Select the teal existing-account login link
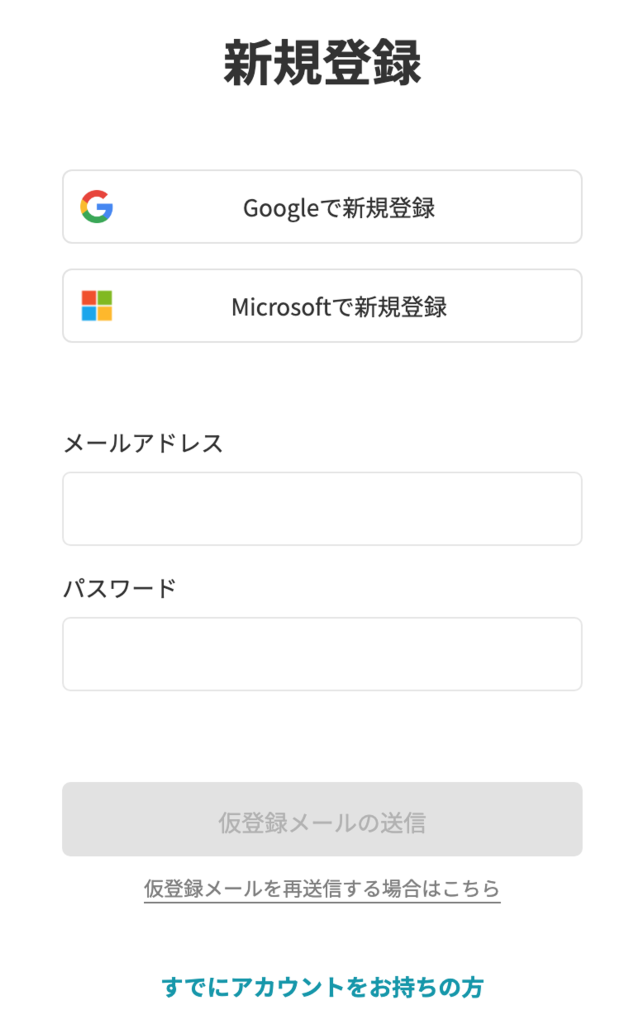 click(x=322, y=988)
